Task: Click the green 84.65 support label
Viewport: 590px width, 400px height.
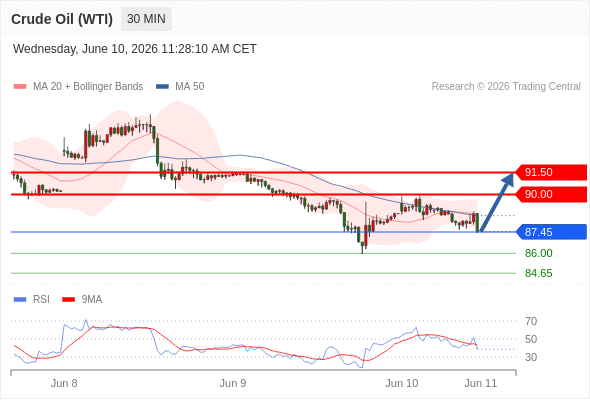Action: 538,273
